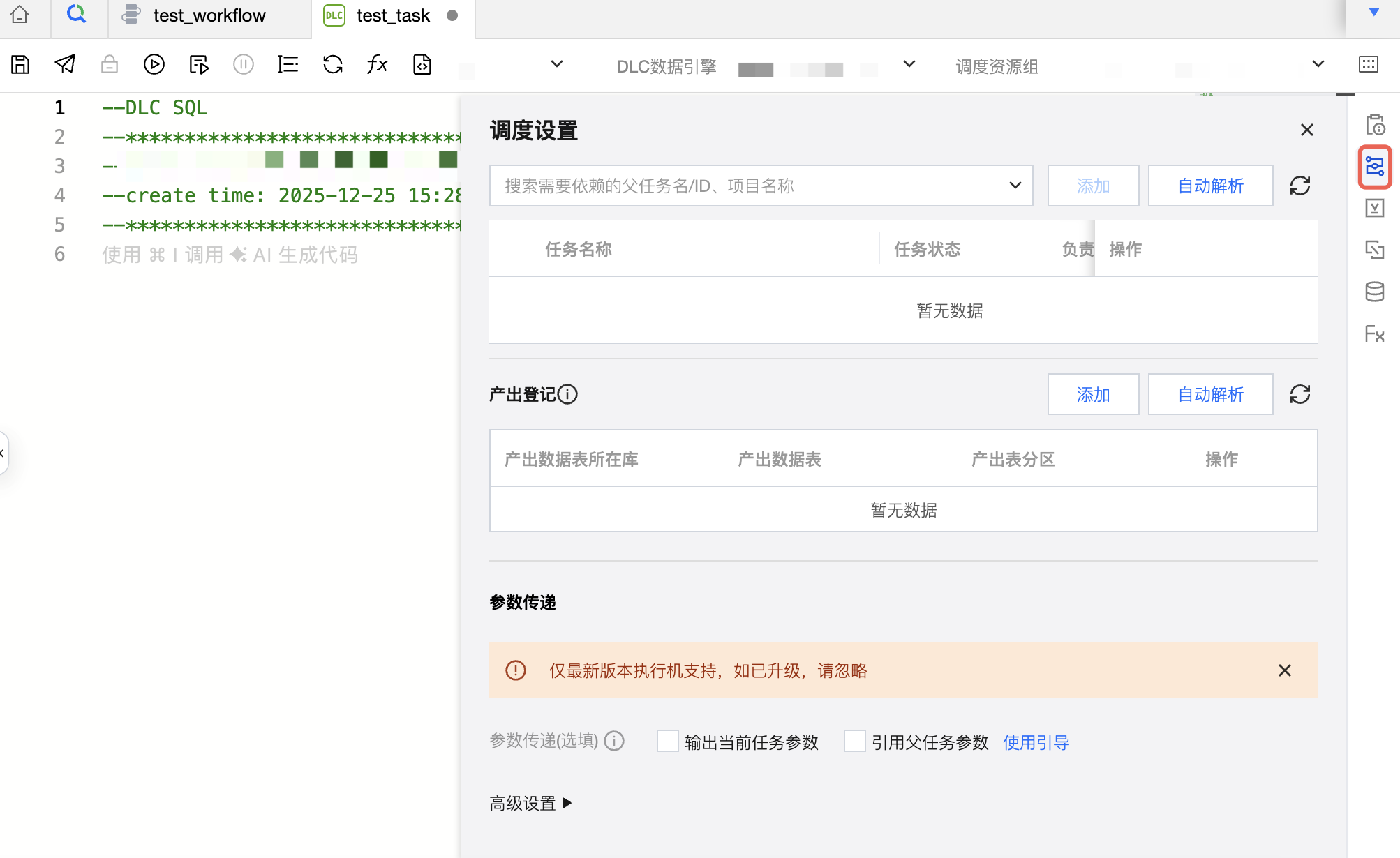The image size is (1400, 858).
Task: Refresh the parent task dependency list
Action: (1300, 186)
